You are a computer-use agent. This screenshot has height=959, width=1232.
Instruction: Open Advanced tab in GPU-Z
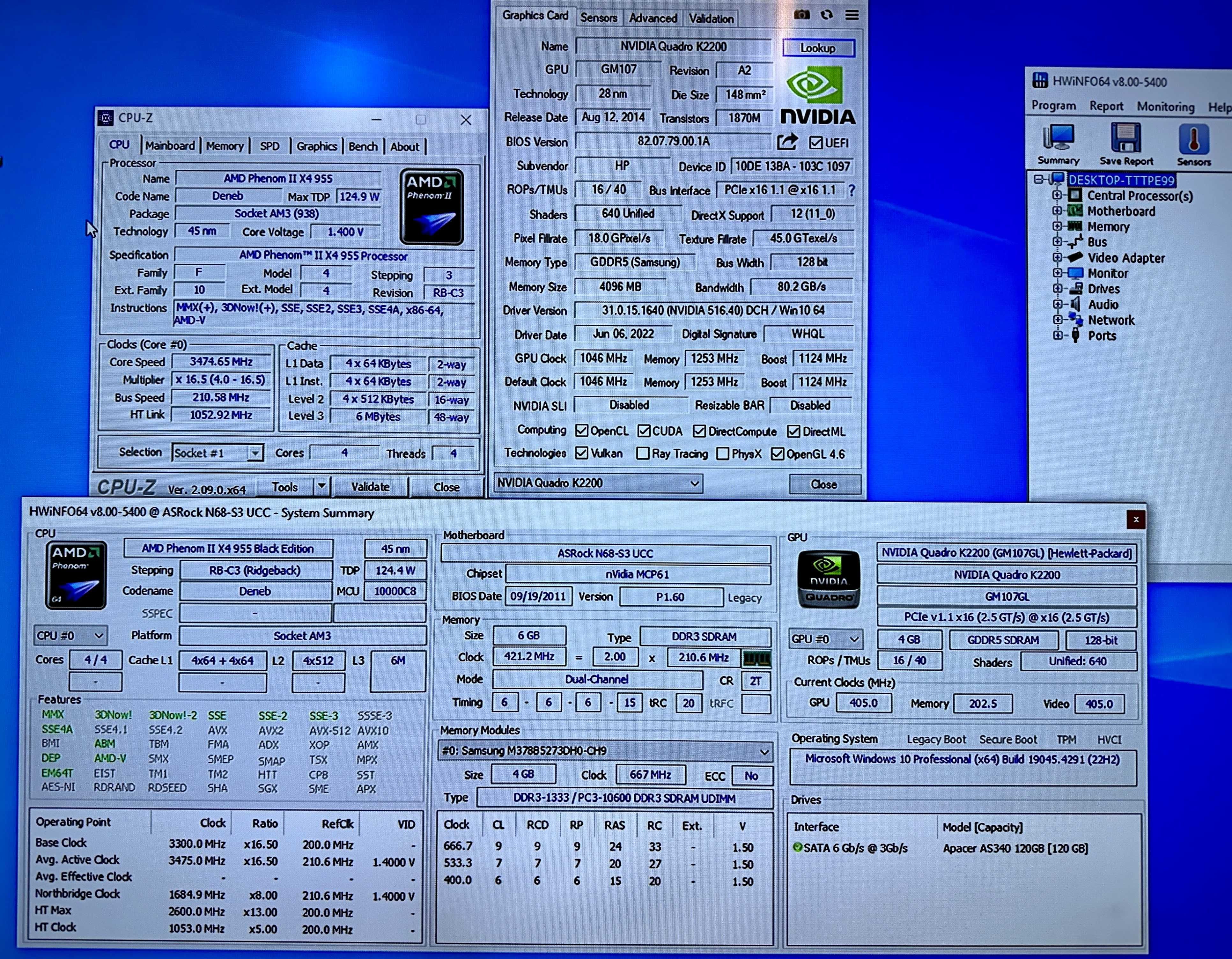coord(653,18)
